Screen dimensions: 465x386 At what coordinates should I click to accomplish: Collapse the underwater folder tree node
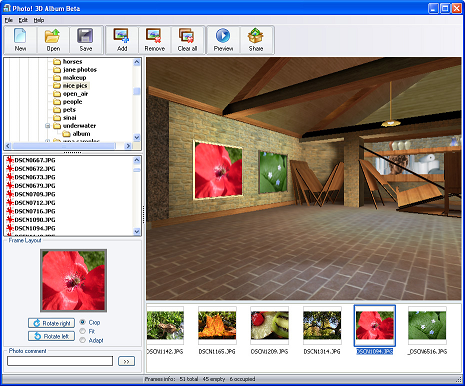48,126
